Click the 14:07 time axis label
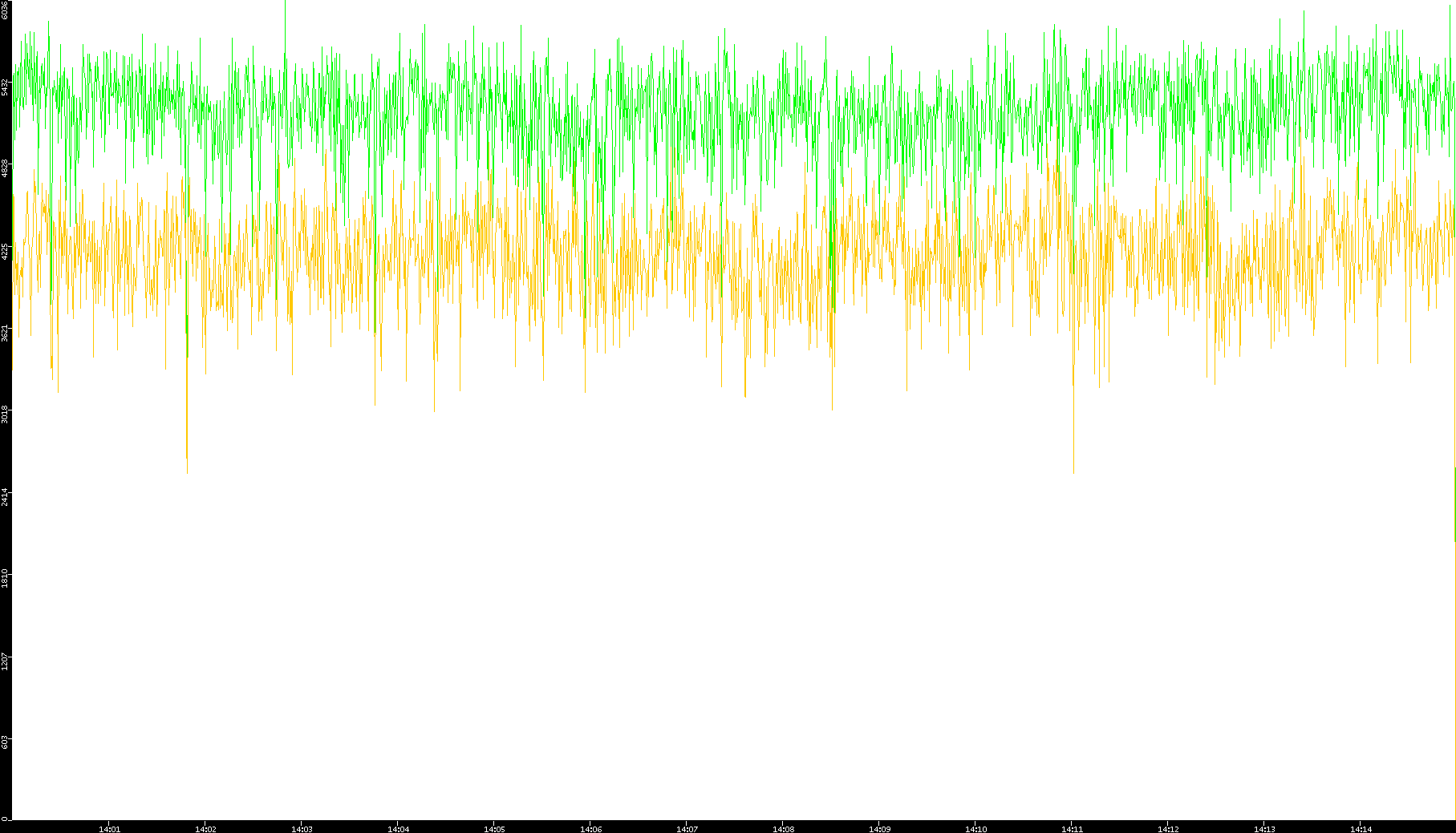 click(x=687, y=829)
